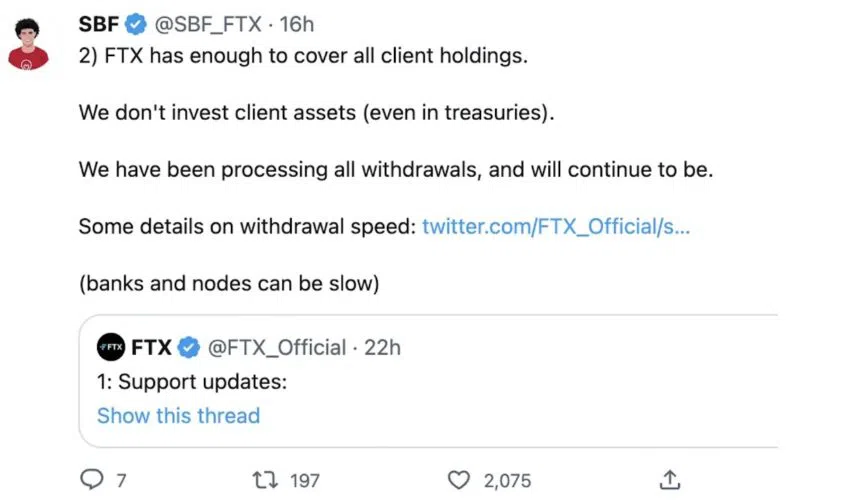
Task: Open the @FTX_Official handle
Action: pos(277,347)
